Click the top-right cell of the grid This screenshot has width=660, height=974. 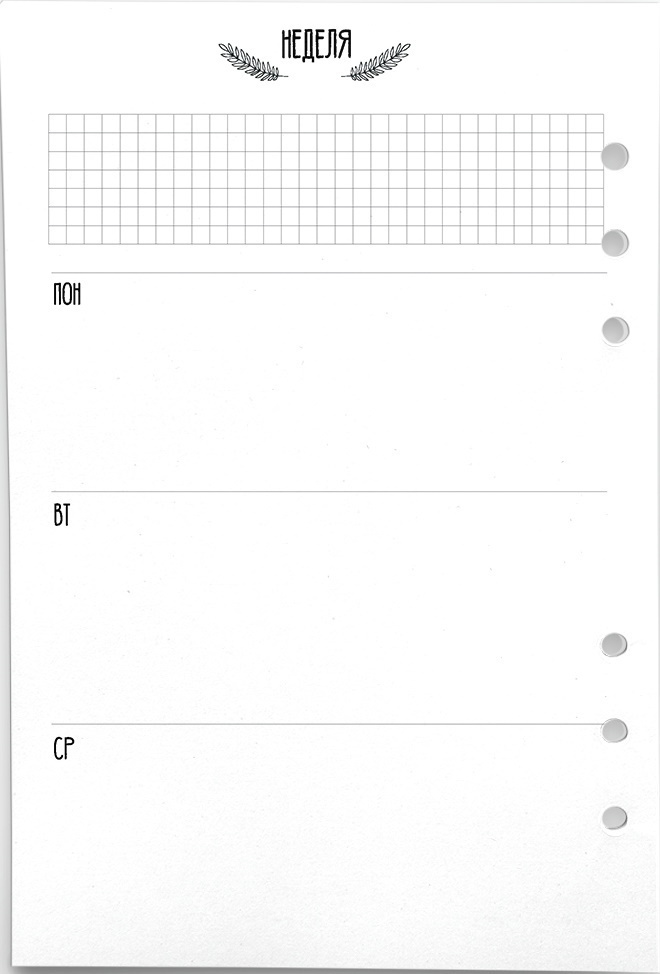[595, 123]
